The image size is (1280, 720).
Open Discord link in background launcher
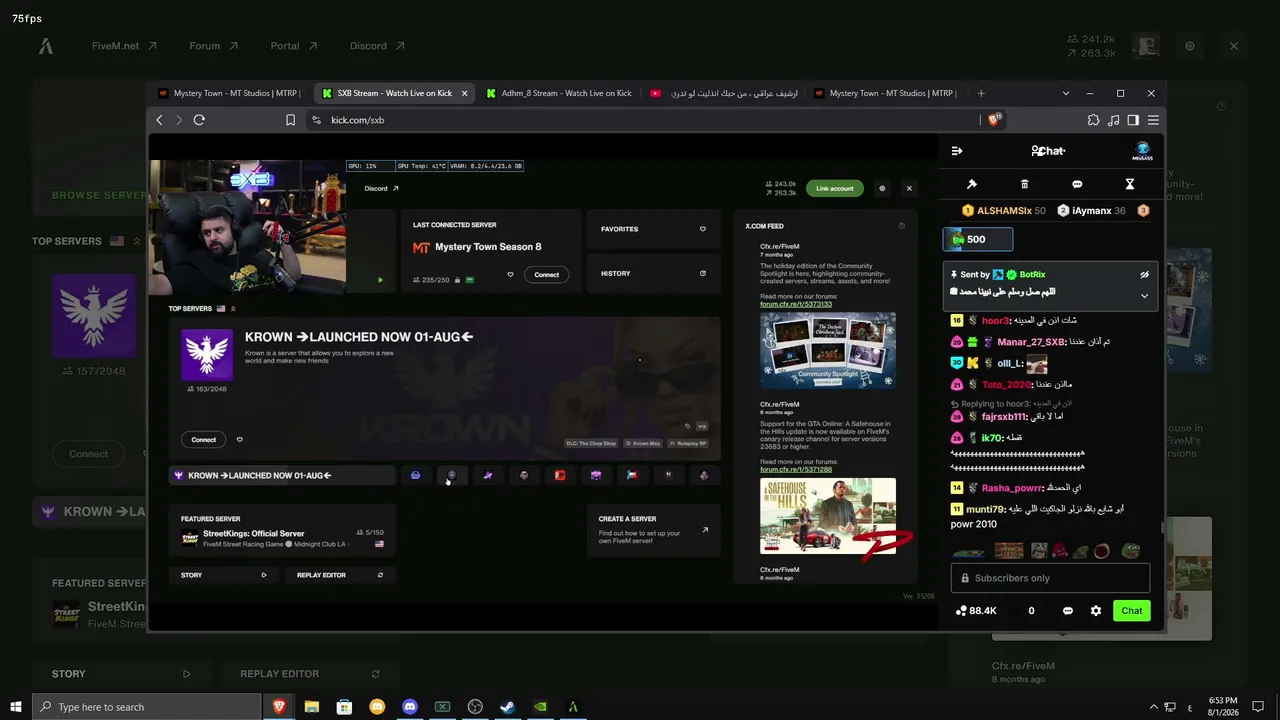point(377,46)
